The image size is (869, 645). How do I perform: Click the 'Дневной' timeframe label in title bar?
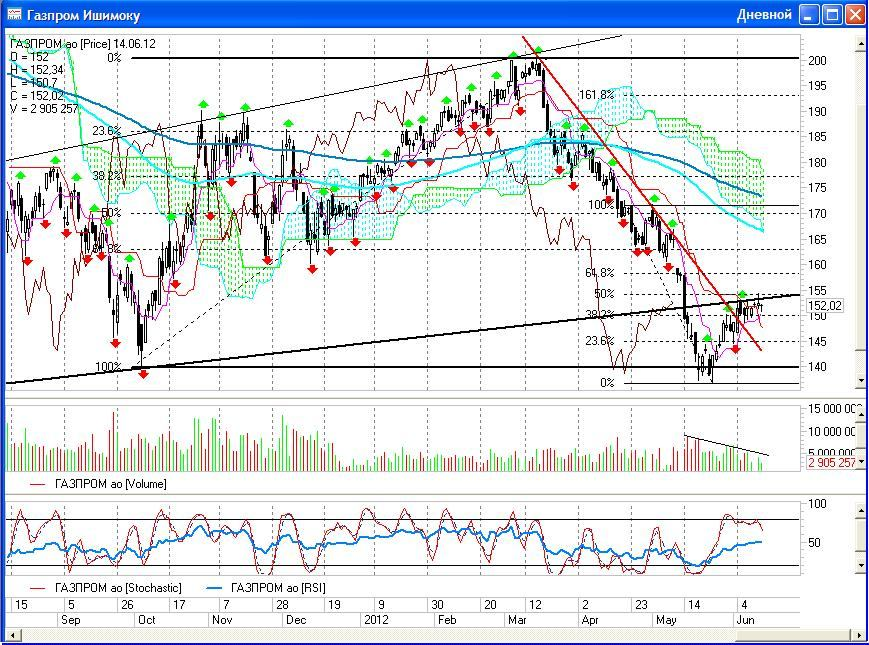(764, 15)
